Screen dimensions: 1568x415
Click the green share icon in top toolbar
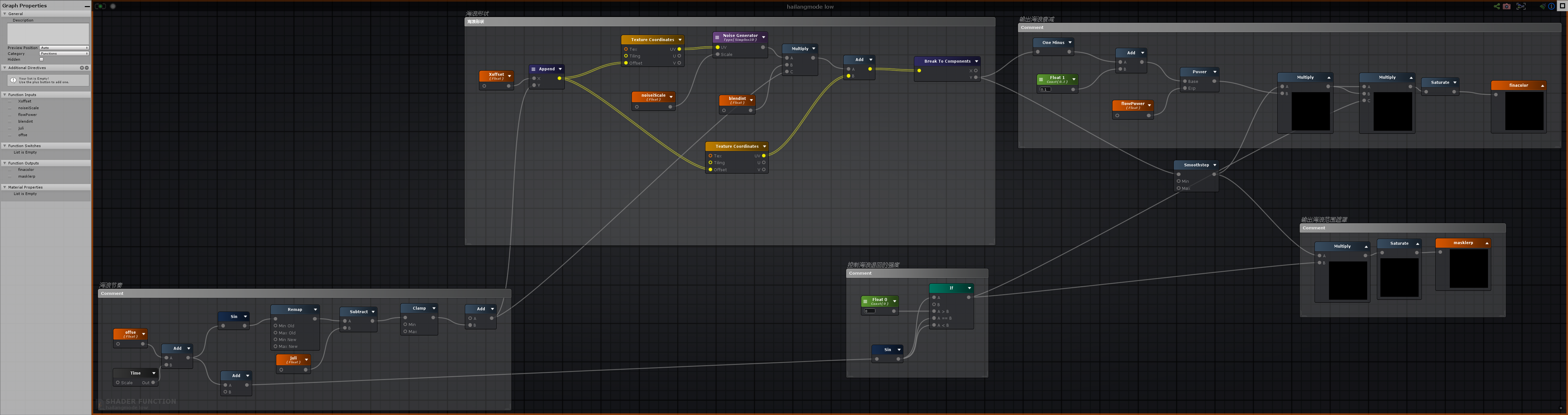click(1497, 6)
